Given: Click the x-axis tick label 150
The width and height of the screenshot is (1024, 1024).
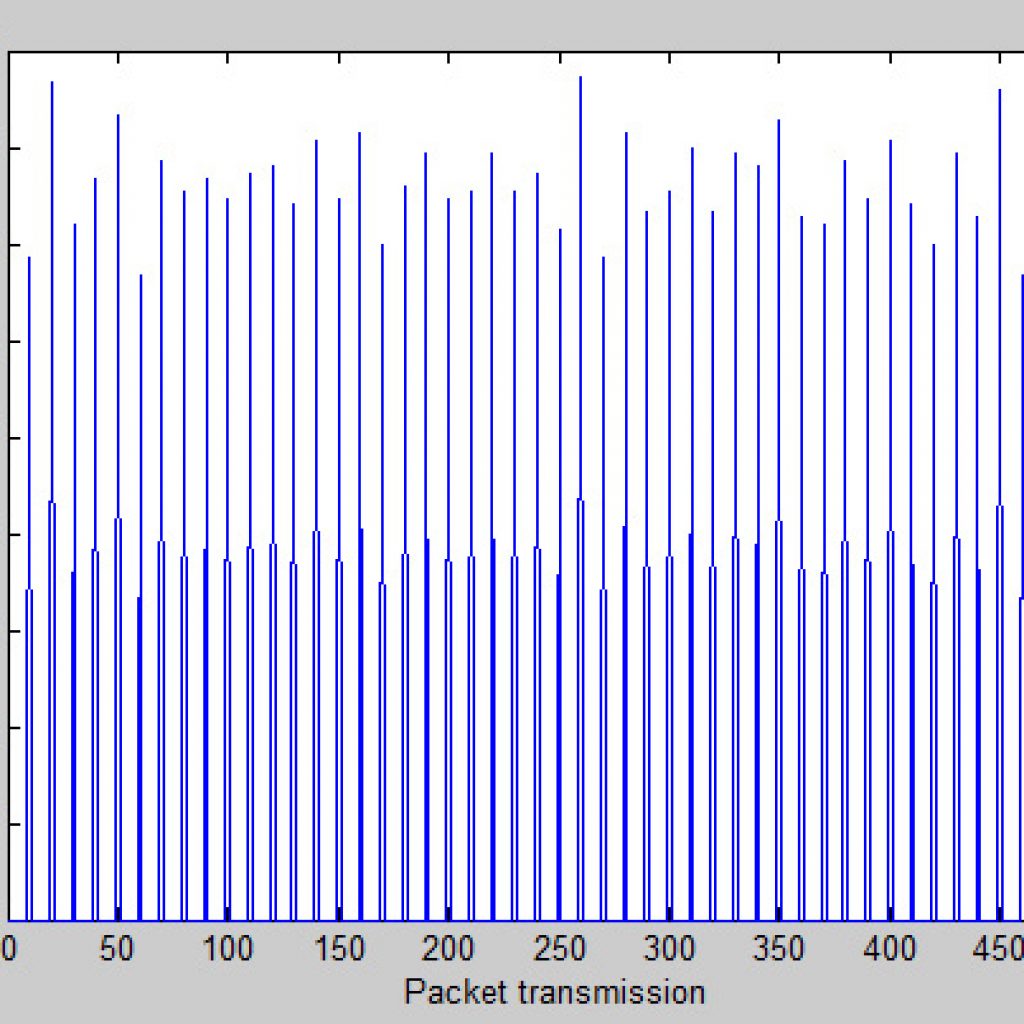Looking at the screenshot, I should pyautogui.click(x=338, y=949).
